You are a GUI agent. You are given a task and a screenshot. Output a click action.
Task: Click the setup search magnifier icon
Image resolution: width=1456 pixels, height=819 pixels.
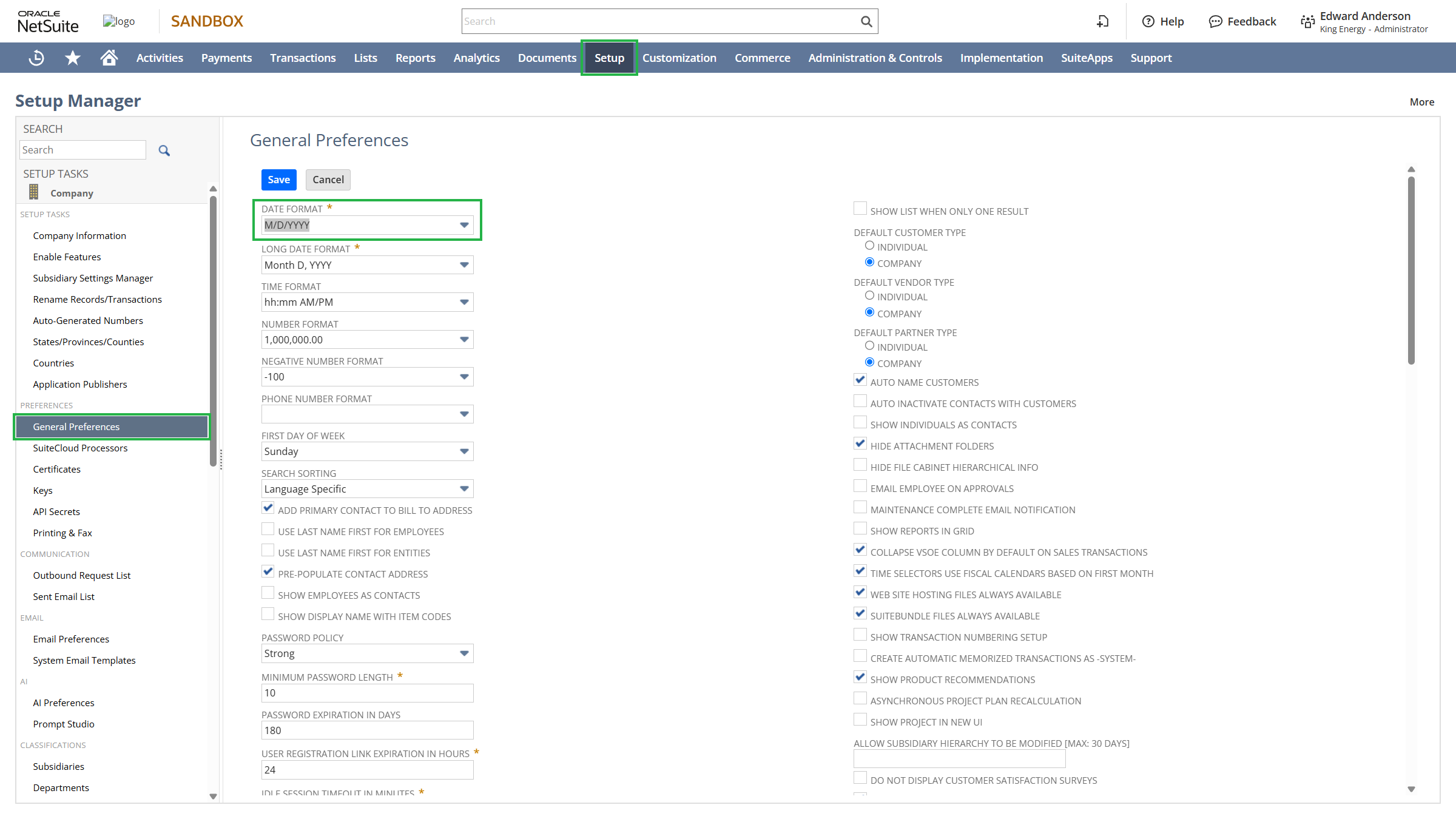click(x=164, y=150)
